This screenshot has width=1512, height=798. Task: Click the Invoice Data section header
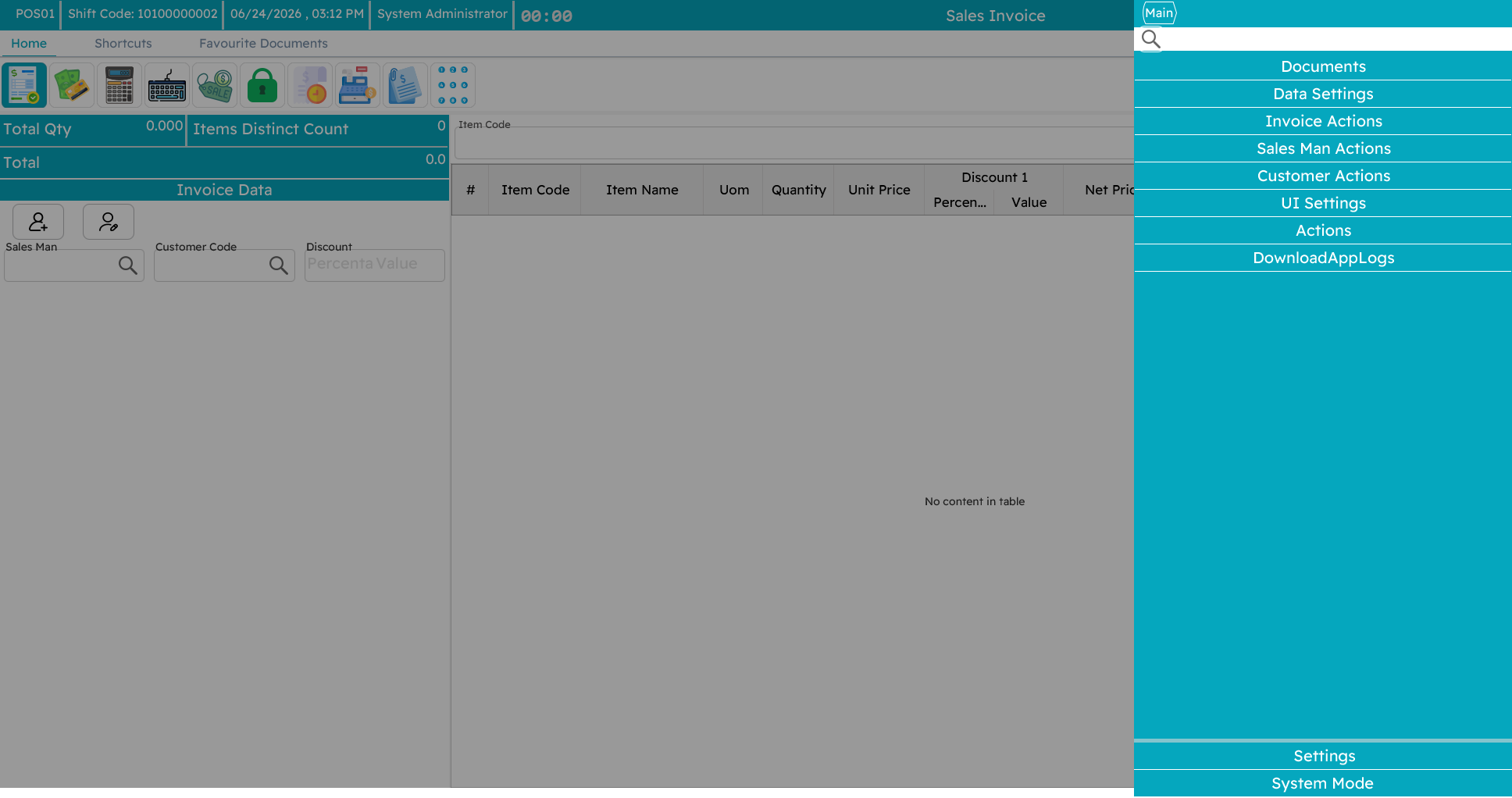point(224,190)
